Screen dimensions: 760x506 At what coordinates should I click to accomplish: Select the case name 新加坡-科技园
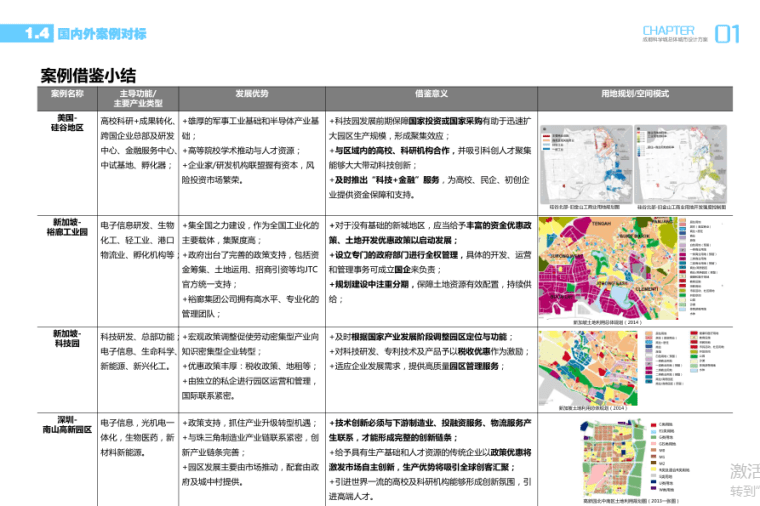(67, 338)
